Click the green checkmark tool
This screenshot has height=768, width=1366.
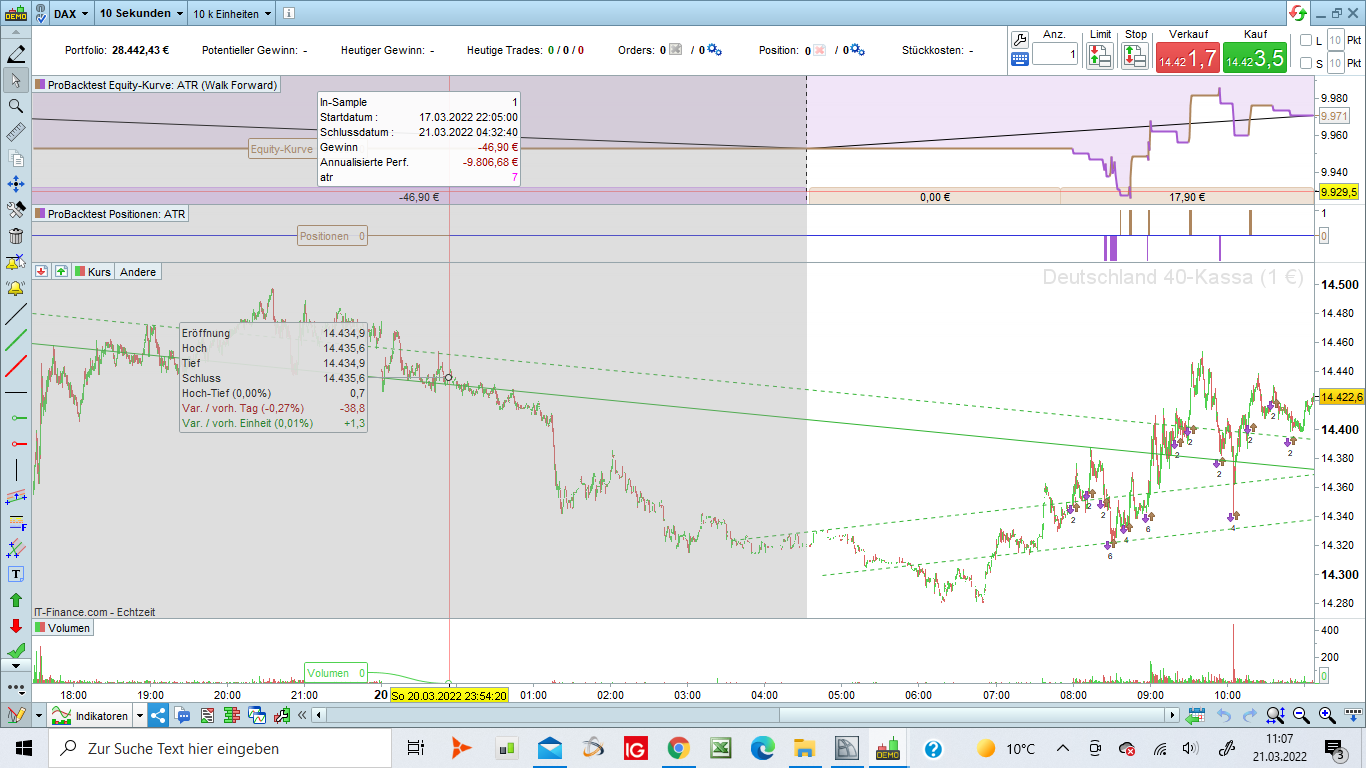[x=16, y=650]
